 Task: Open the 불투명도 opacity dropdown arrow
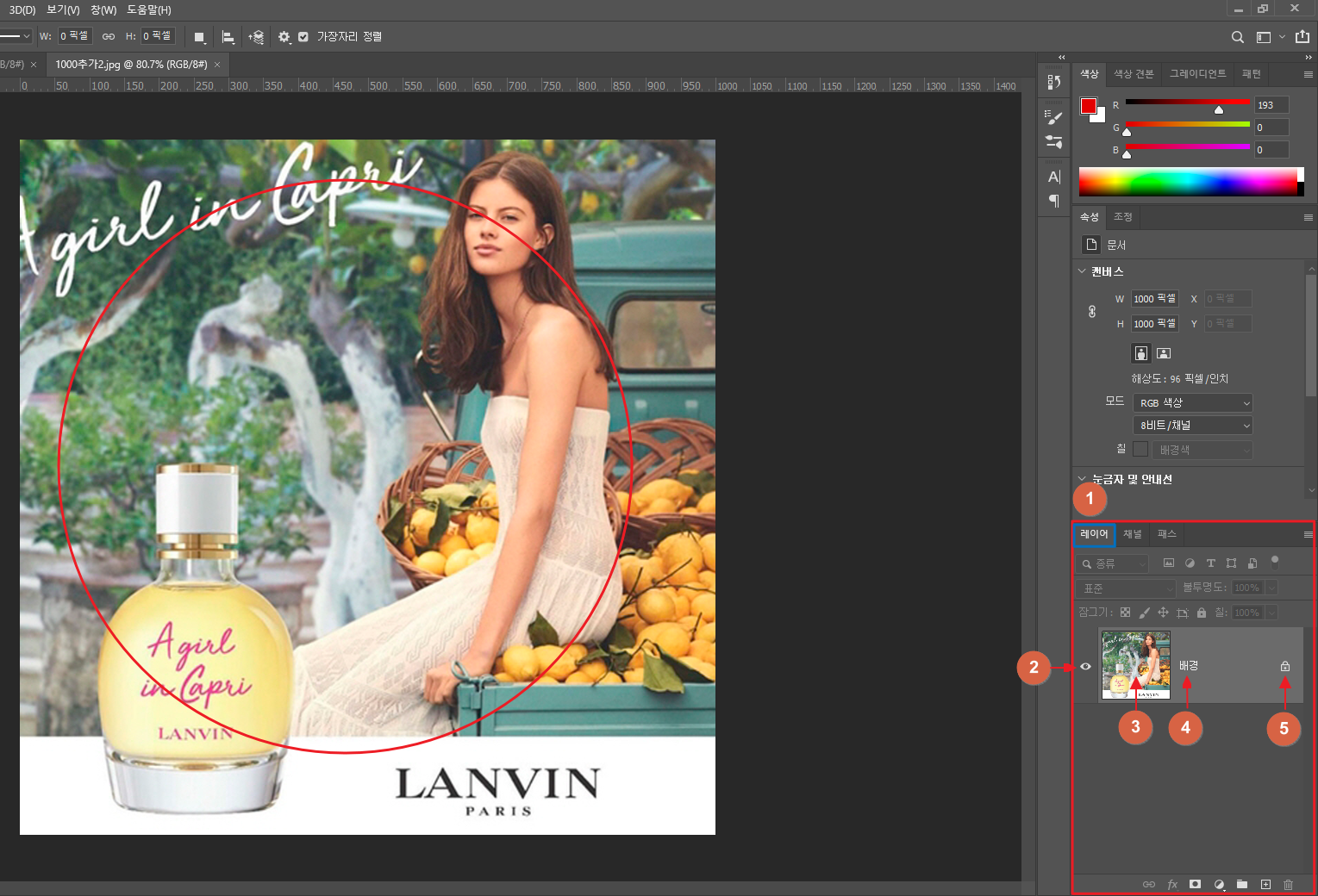[1271, 588]
